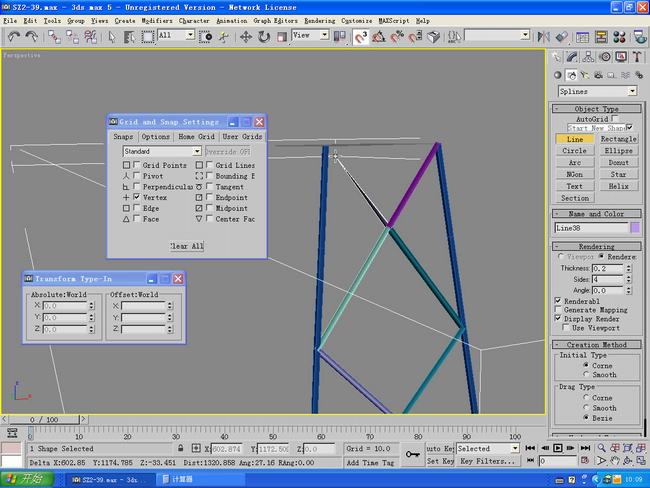Open the Standard snap type dropdown
The width and height of the screenshot is (650, 488).
click(197, 151)
